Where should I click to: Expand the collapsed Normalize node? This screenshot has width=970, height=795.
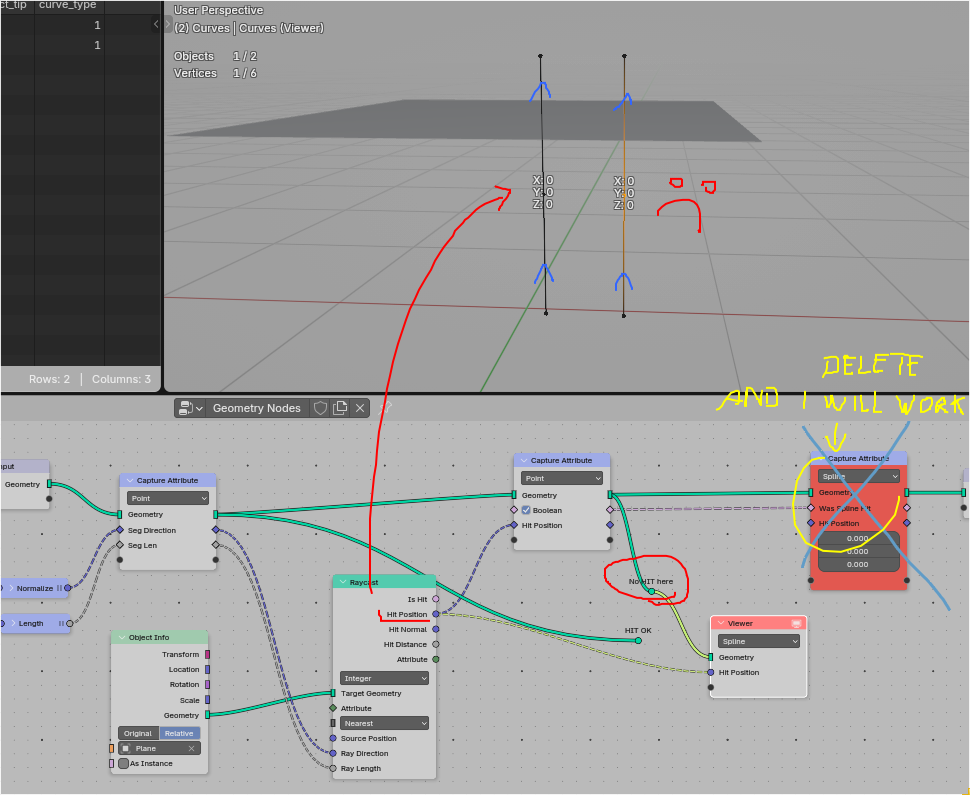pos(11,588)
